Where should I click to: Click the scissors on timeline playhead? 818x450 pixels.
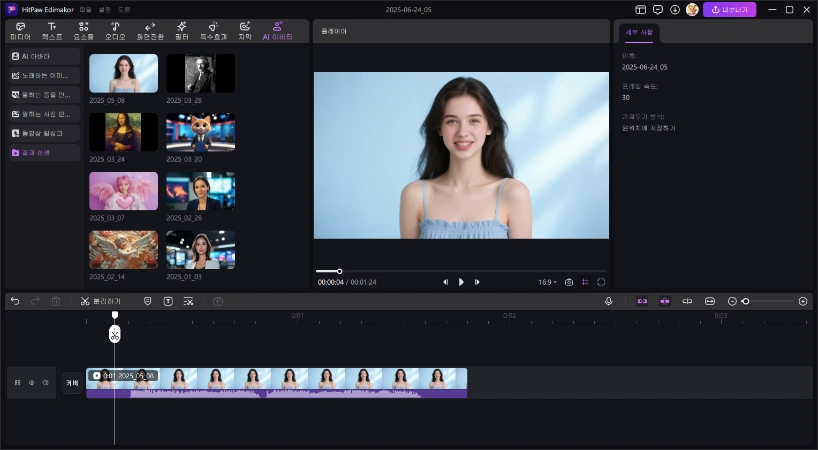[x=115, y=334]
